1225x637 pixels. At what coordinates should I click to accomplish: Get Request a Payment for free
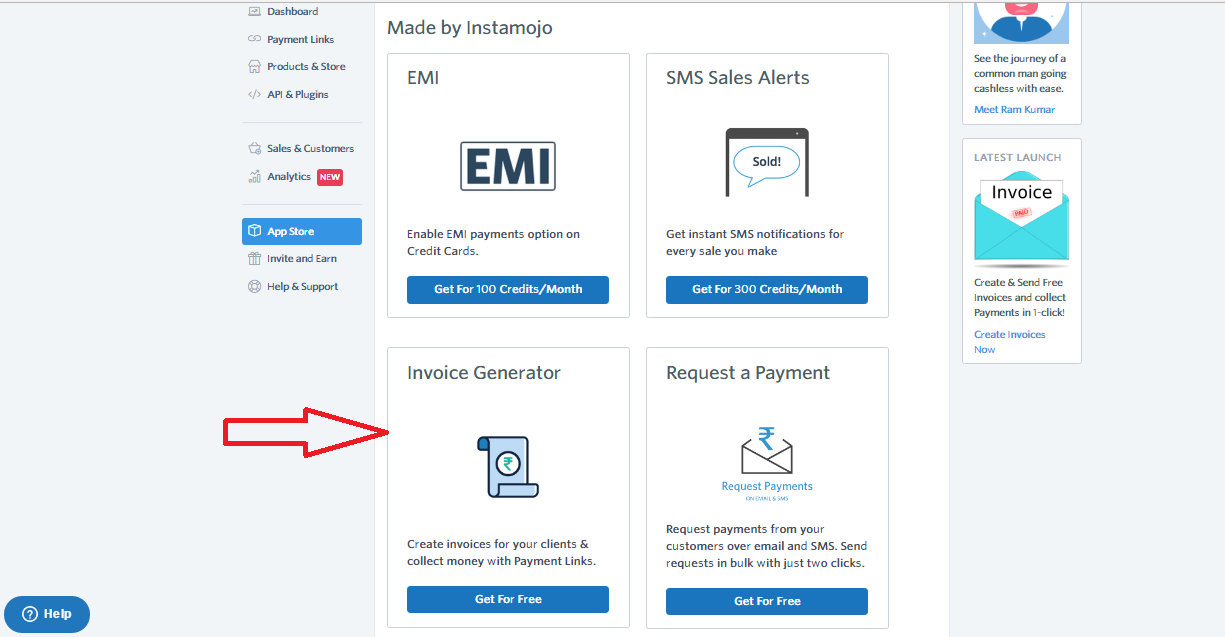(767, 601)
